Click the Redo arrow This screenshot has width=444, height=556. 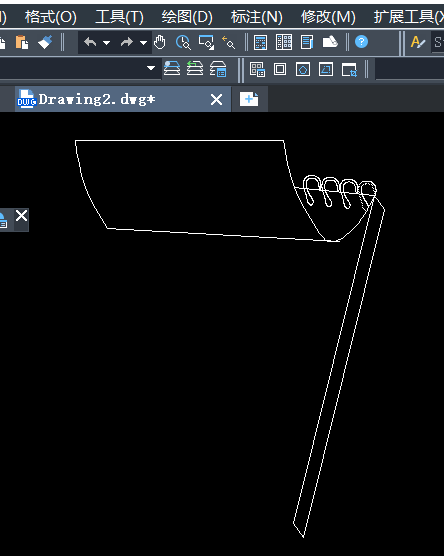(127, 43)
